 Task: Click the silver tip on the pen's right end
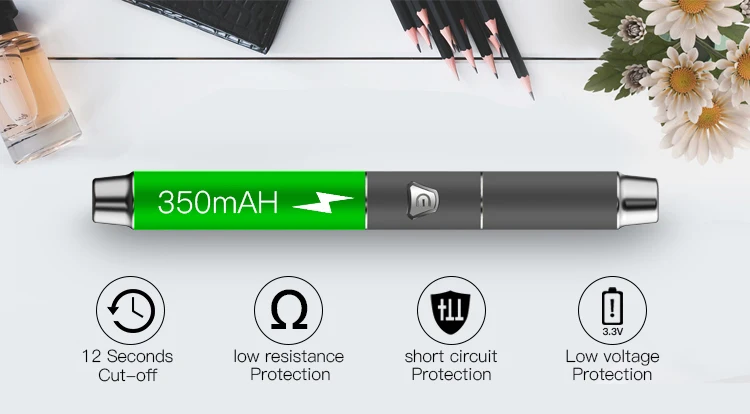click(x=638, y=200)
